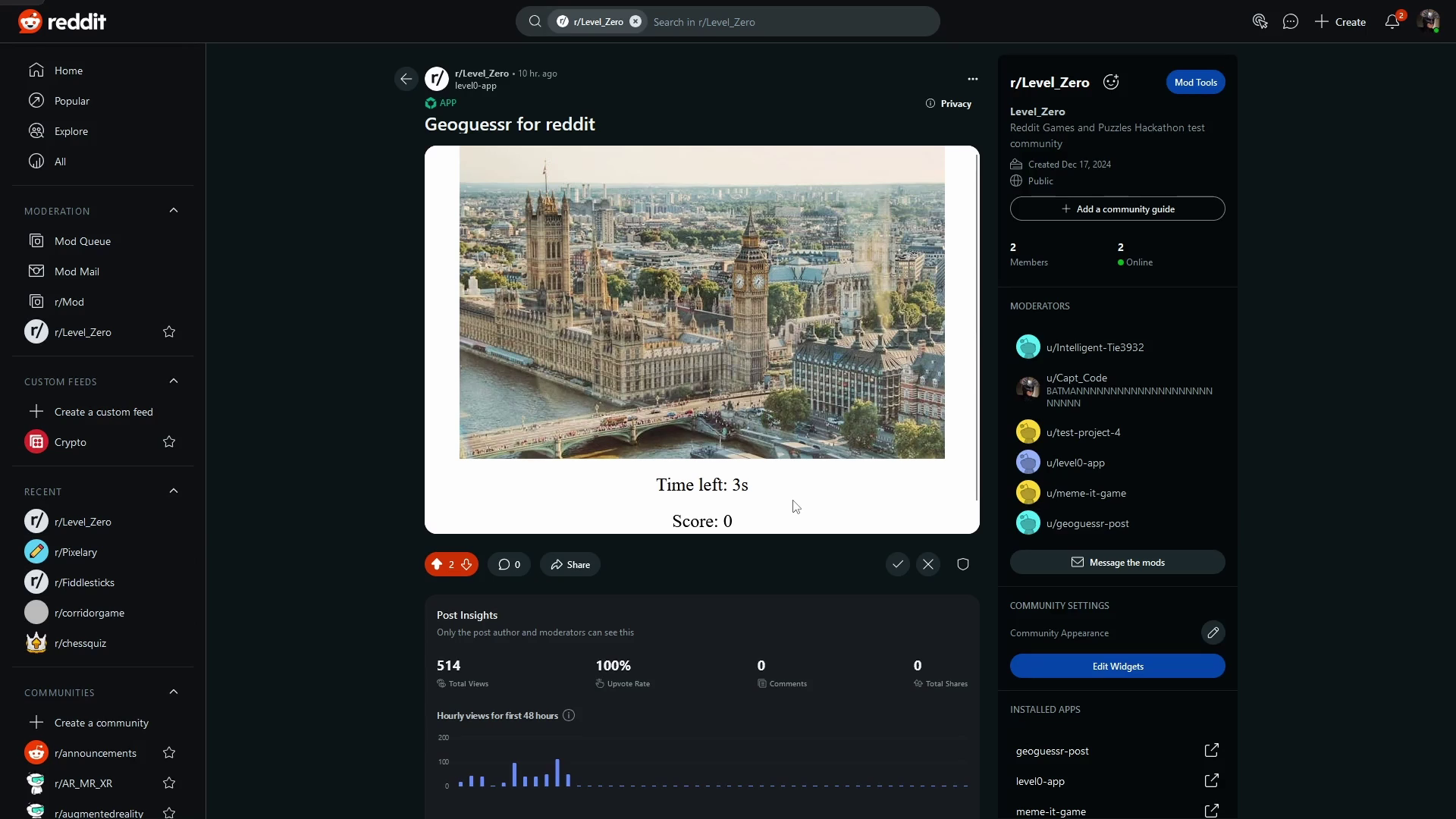Open the post overflow three-dot menu
Viewport: 1456px width, 819px height.
(x=973, y=79)
